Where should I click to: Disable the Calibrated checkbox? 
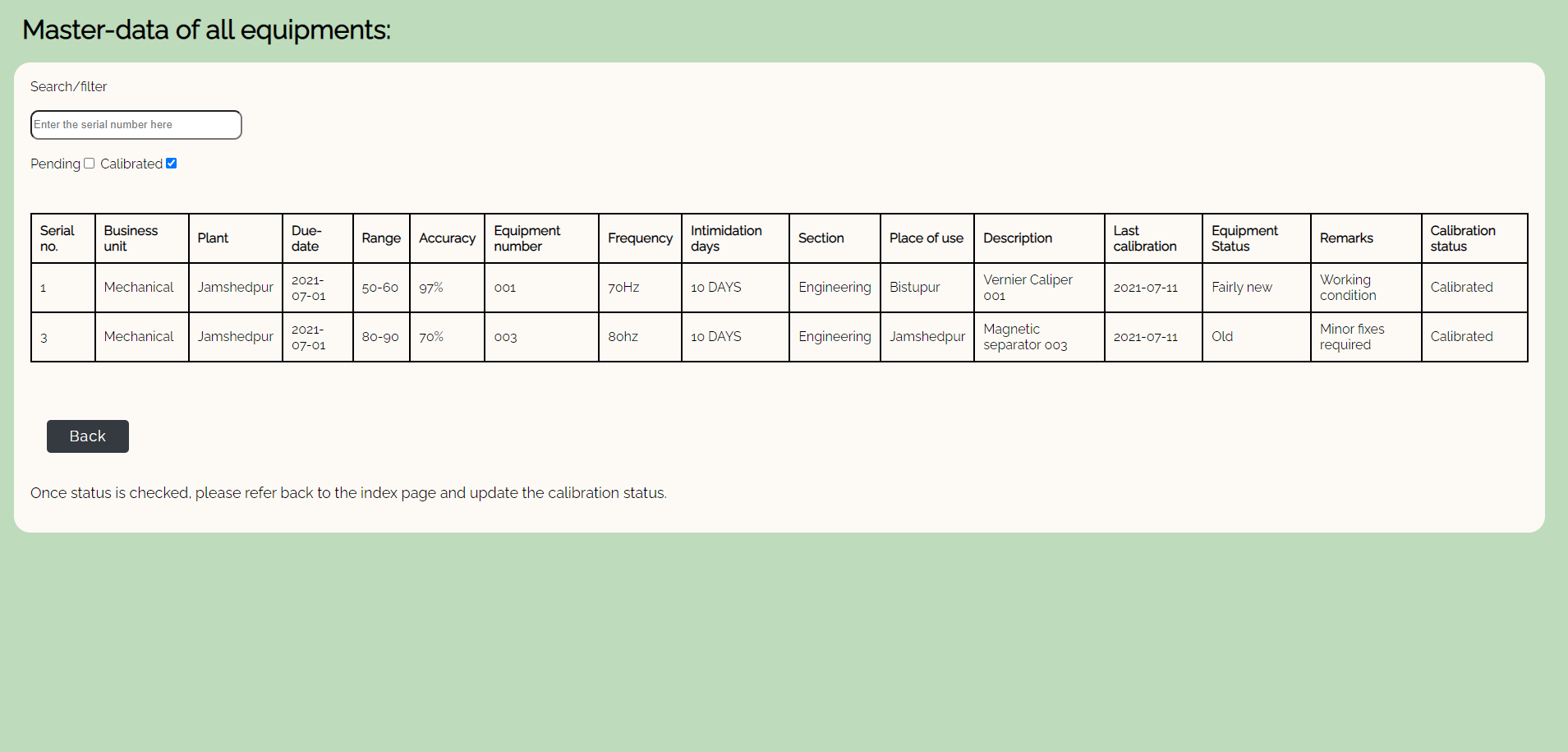[171, 163]
